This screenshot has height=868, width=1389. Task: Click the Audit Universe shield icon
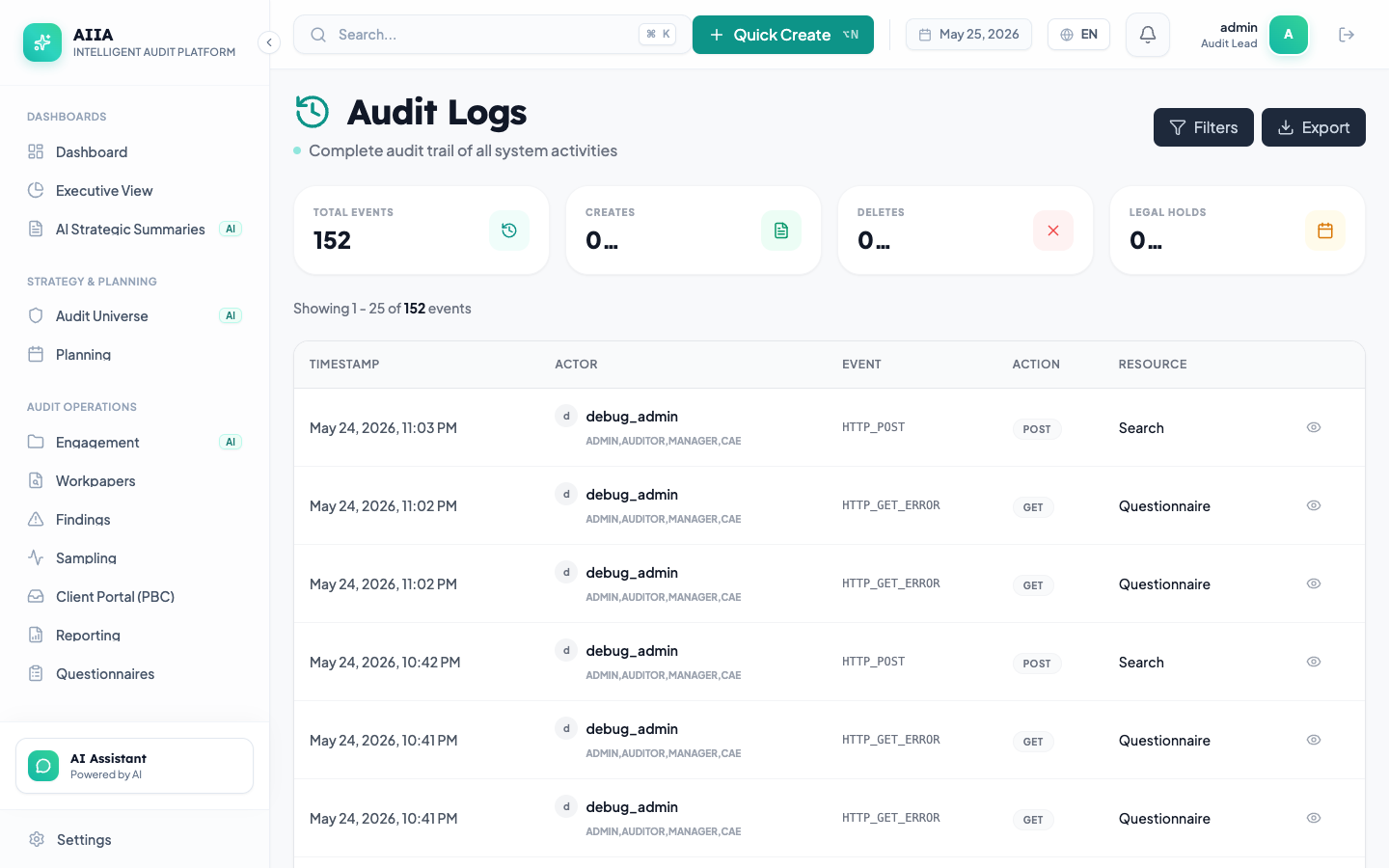[x=36, y=315]
